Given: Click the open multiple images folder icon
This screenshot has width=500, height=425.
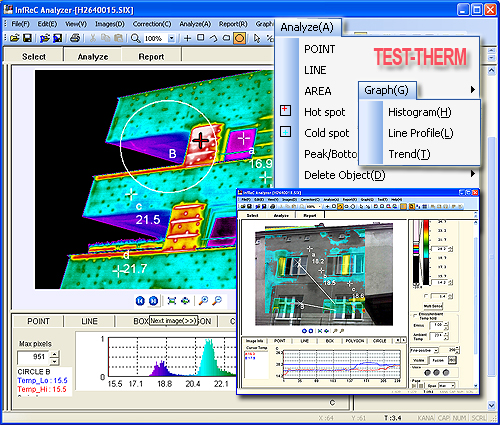Looking at the screenshot, I should point(45,38).
